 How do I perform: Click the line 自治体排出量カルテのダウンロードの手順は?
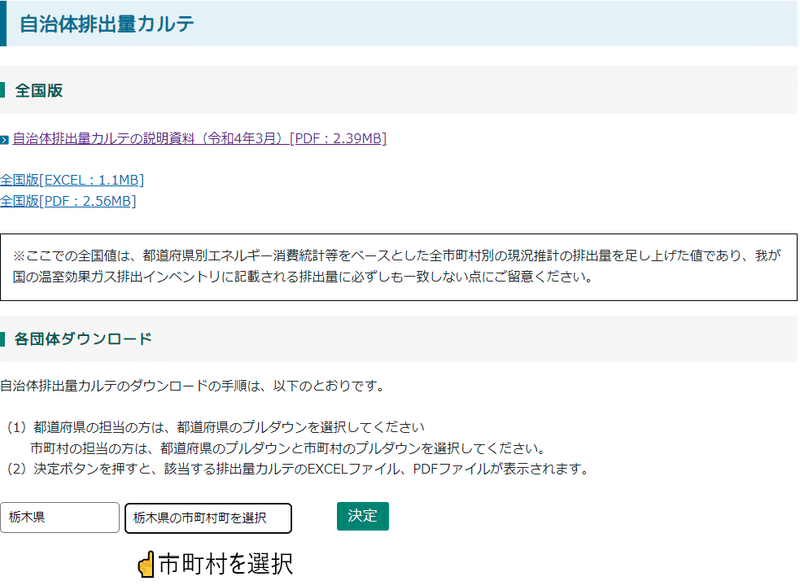tap(192, 386)
